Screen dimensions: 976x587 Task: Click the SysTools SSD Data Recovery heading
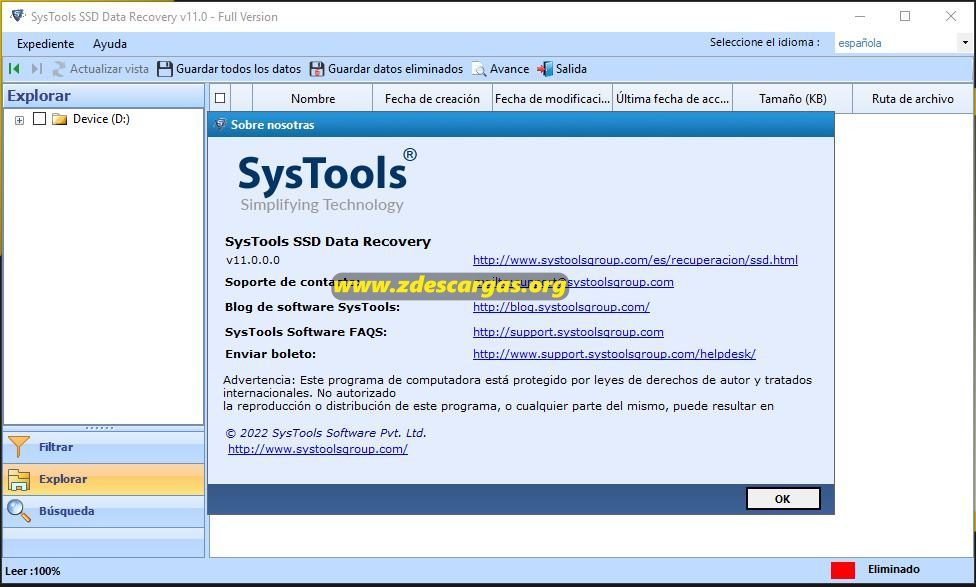tap(327, 242)
